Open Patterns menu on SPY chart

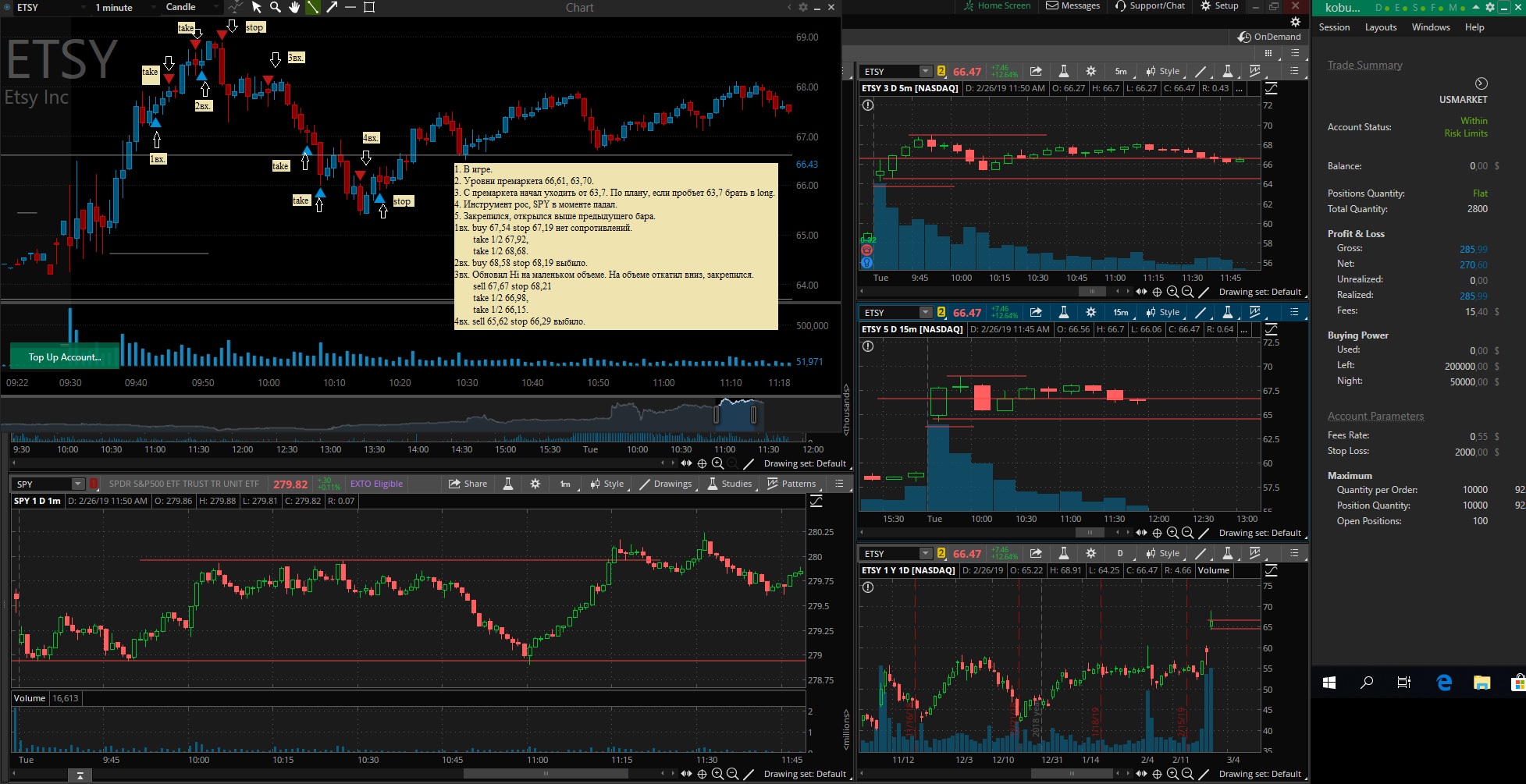tap(791, 484)
